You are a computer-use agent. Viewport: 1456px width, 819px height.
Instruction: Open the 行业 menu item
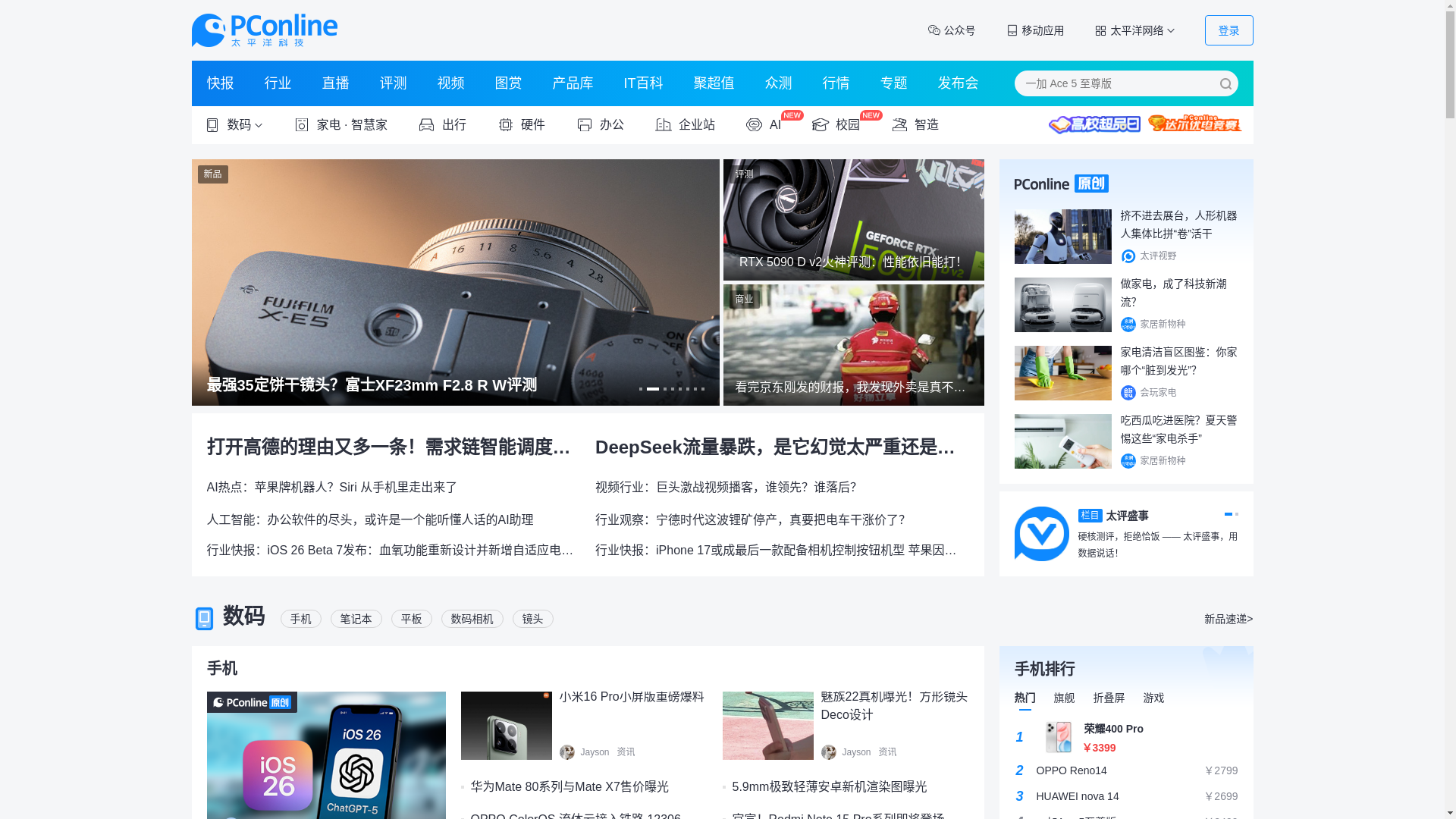tap(278, 83)
